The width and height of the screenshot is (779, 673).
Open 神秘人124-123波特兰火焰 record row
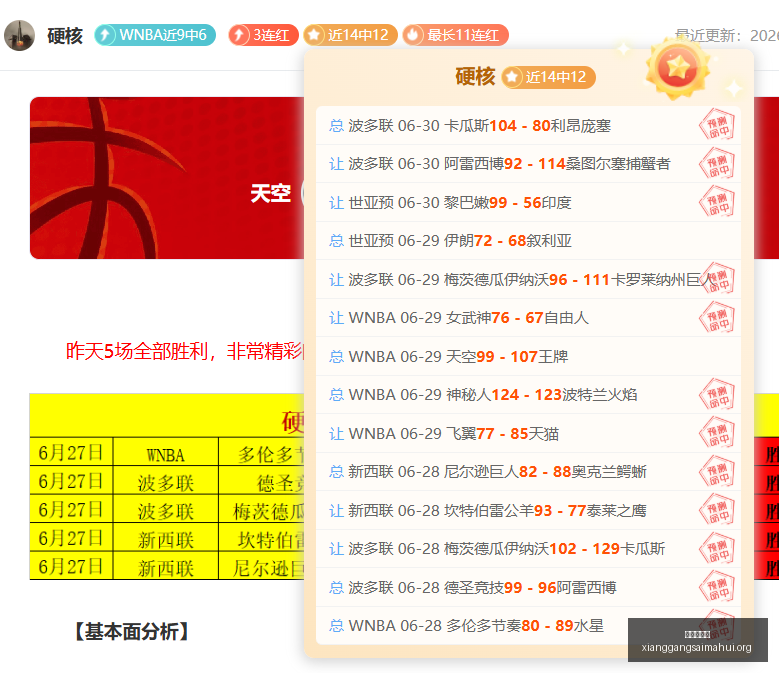point(528,395)
